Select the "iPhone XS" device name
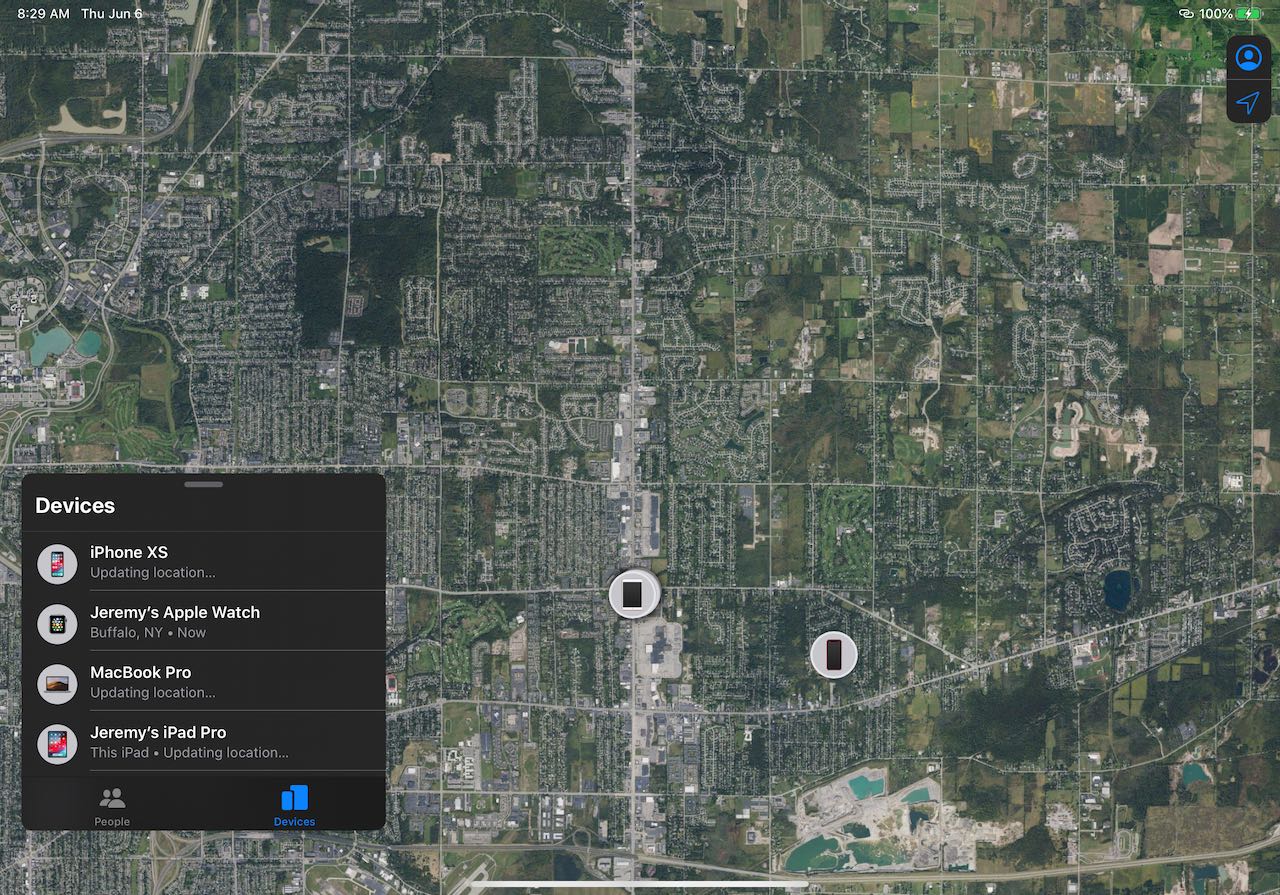1280x895 pixels. coord(129,553)
